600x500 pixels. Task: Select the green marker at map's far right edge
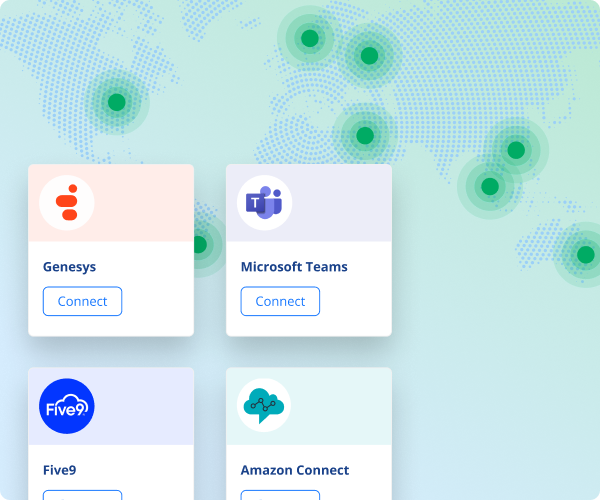[x=585, y=254]
